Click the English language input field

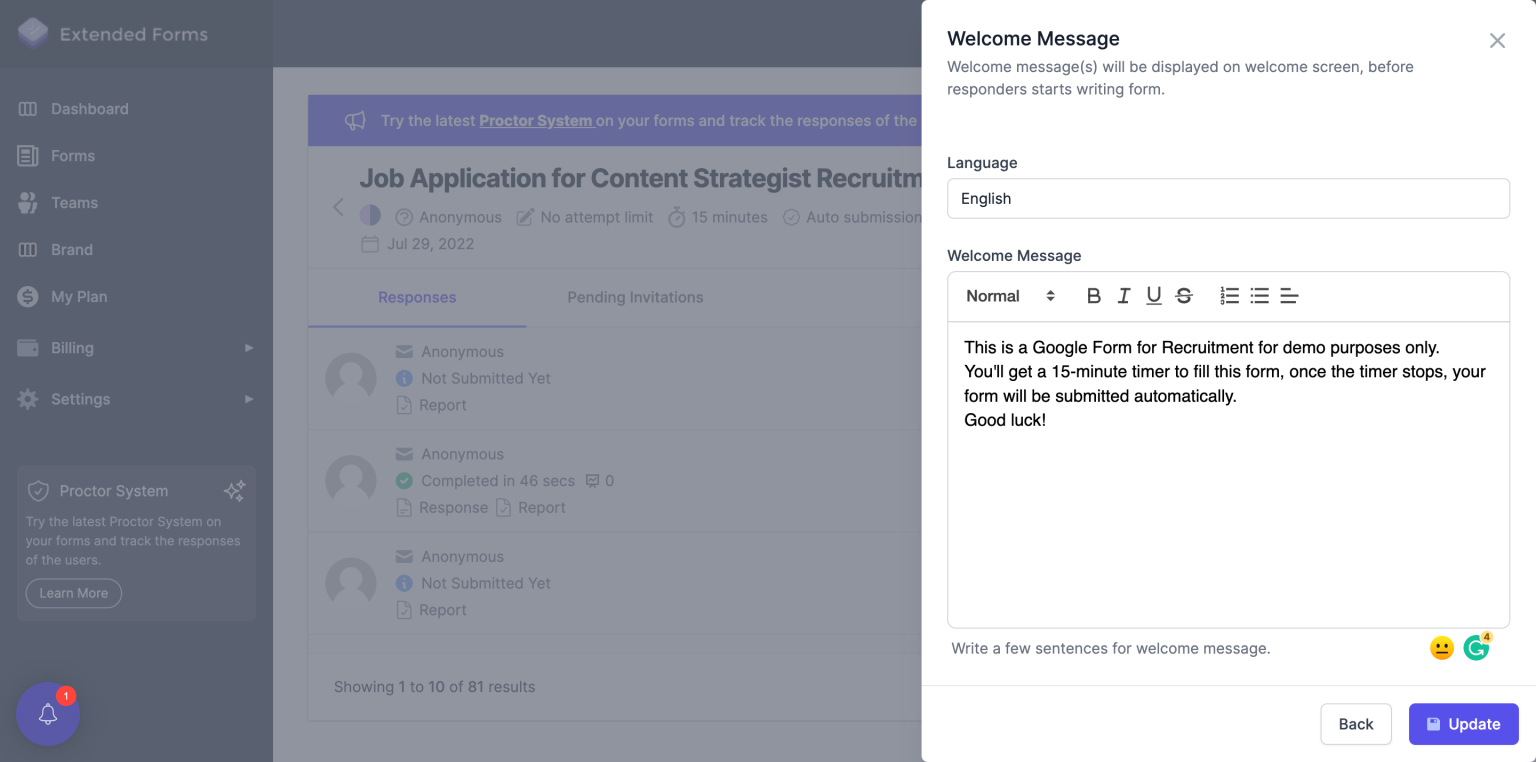click(1228, 198)
